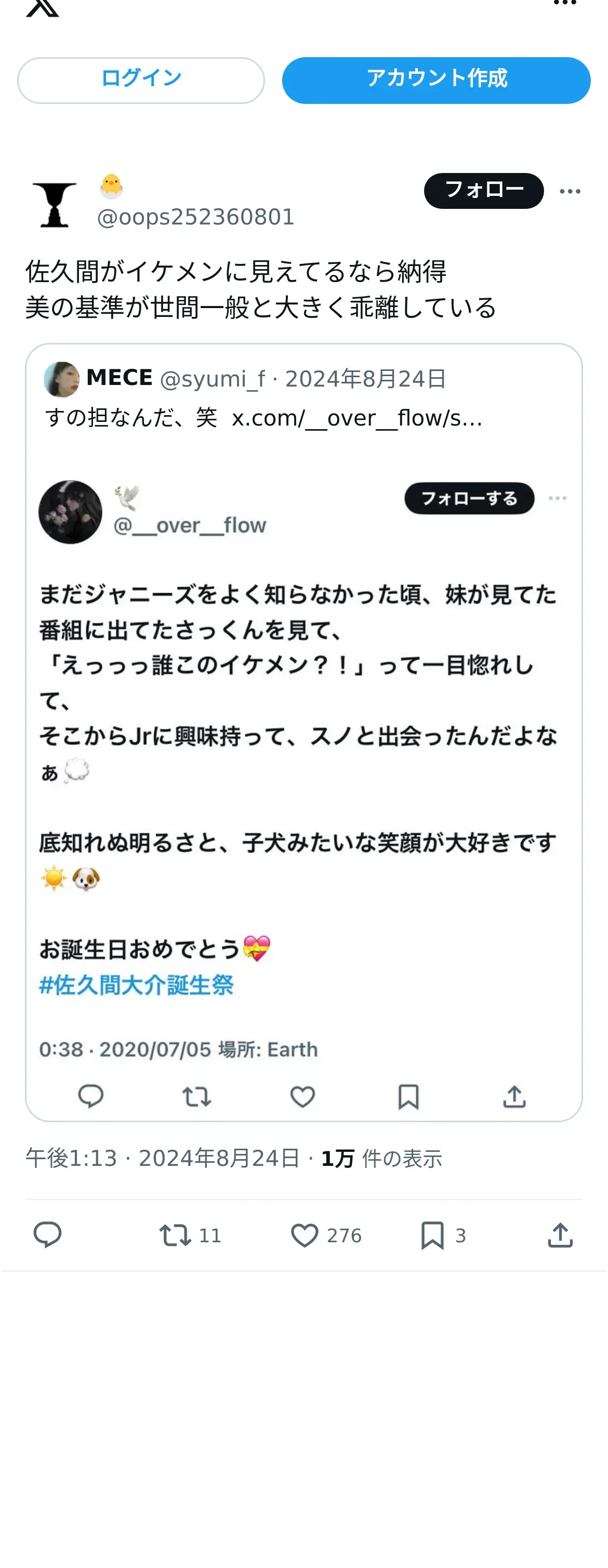Click the 午後1:13 · 2024年8月24日 timestamp
Screen dimensions: 608x1568
click(x=163, y=1158)
